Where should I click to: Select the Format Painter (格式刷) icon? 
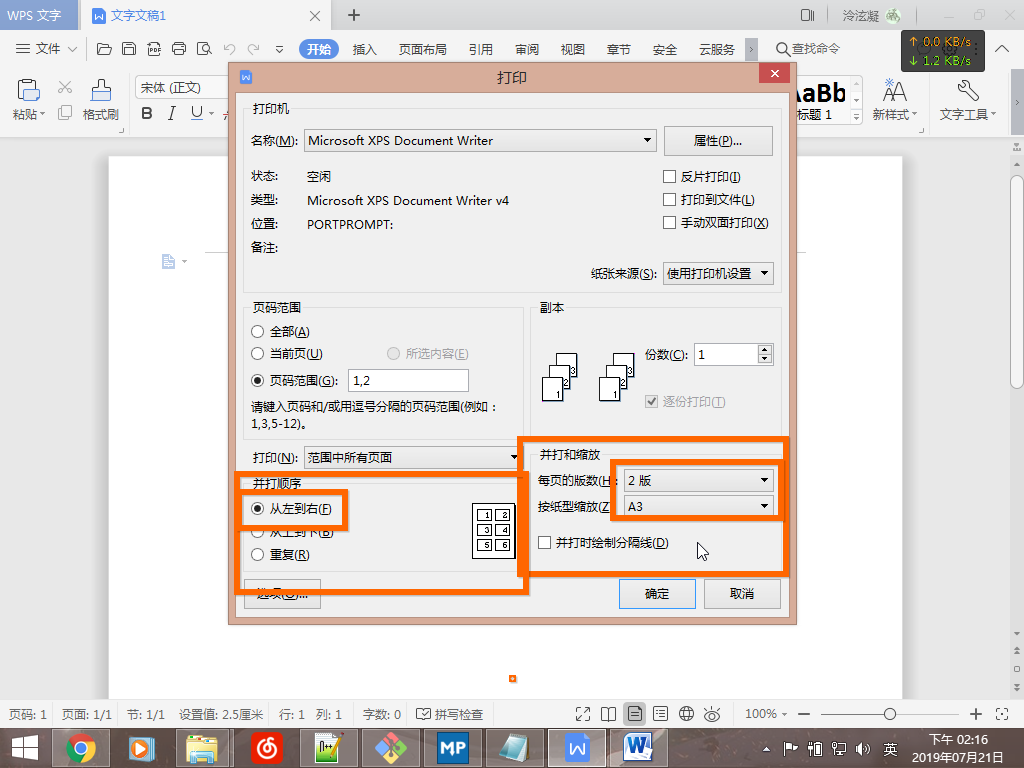101,90
